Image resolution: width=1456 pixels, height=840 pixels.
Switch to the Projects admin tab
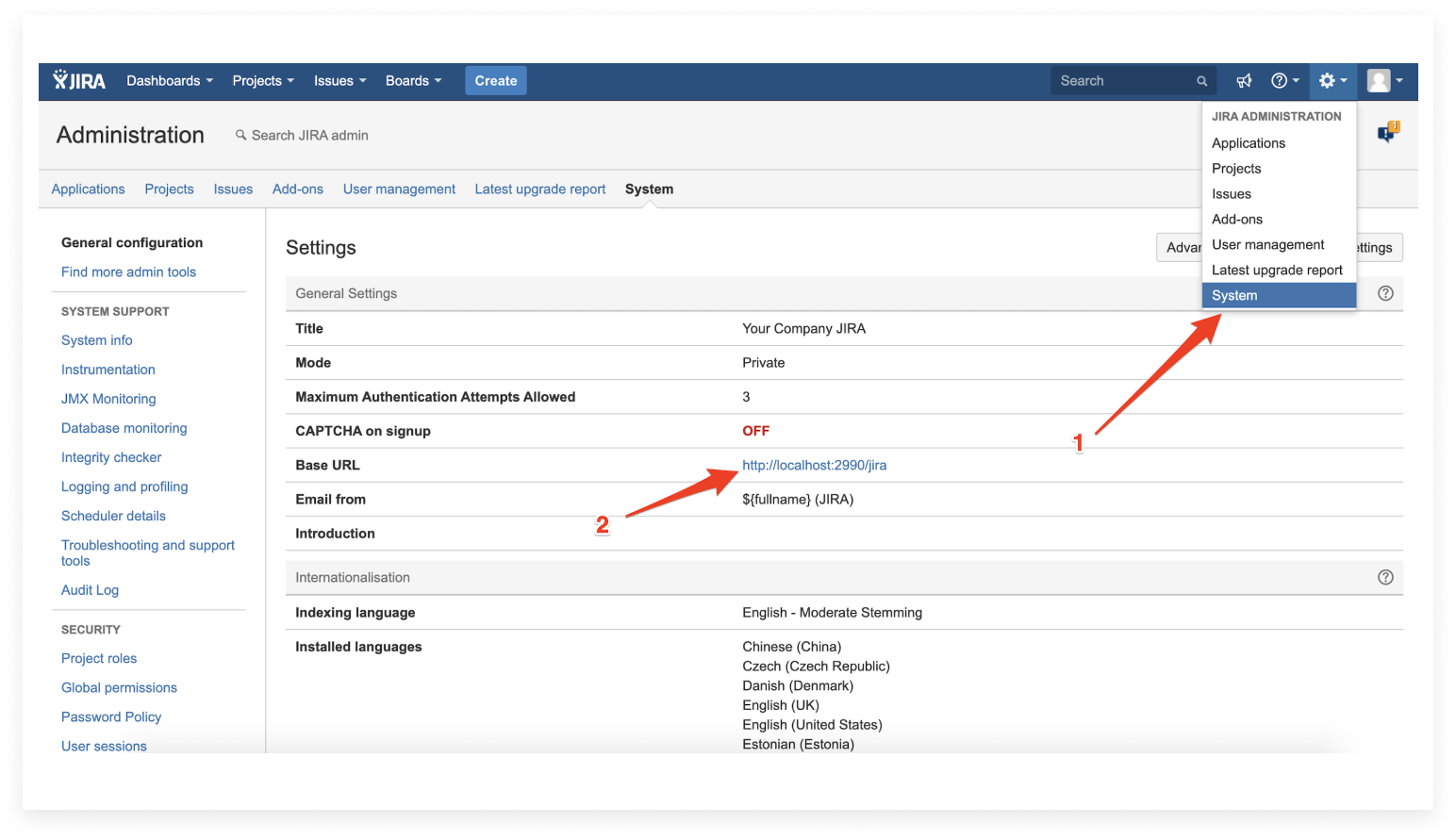pyautogui.click(x=169, y=189)
